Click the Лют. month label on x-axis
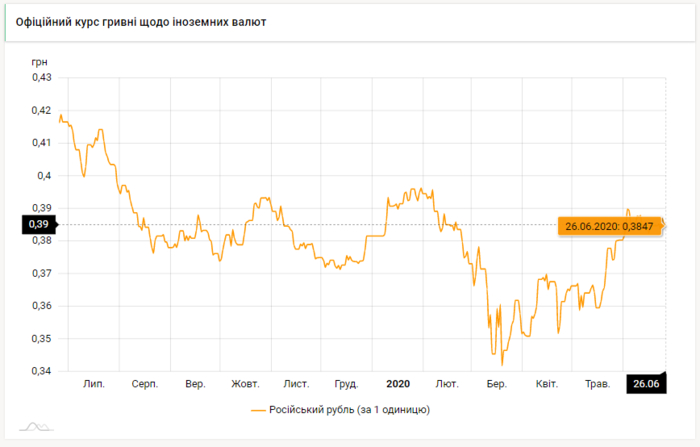This screenshot has width=700, height=447. click(x=447, y=384)
